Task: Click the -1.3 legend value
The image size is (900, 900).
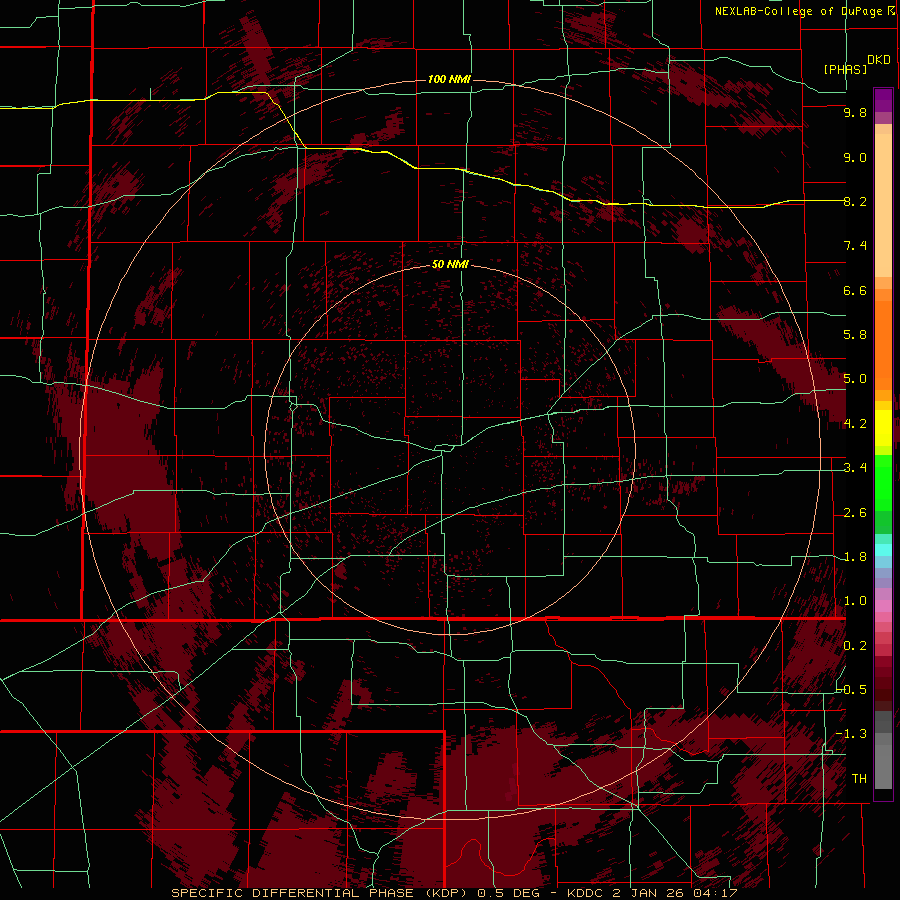Action: (x=851, y=734)
